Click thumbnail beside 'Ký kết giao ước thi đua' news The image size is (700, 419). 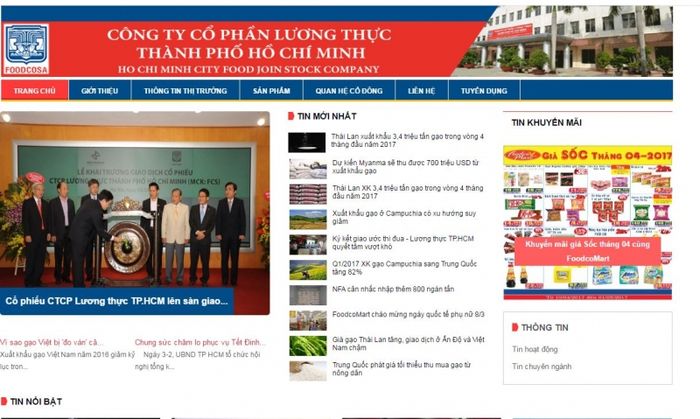tap(308, 245)
